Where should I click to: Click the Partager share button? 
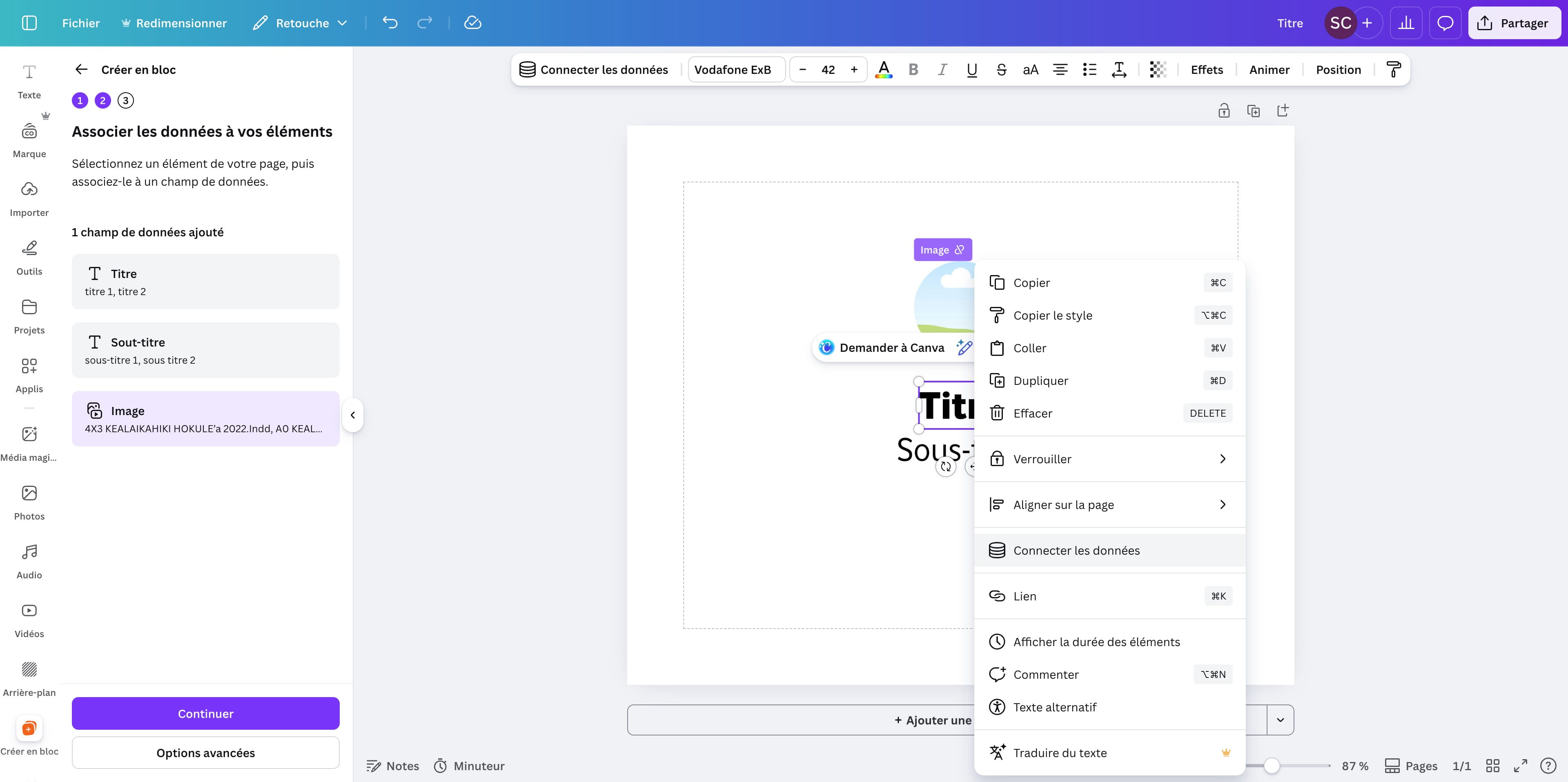(1514, 23)
